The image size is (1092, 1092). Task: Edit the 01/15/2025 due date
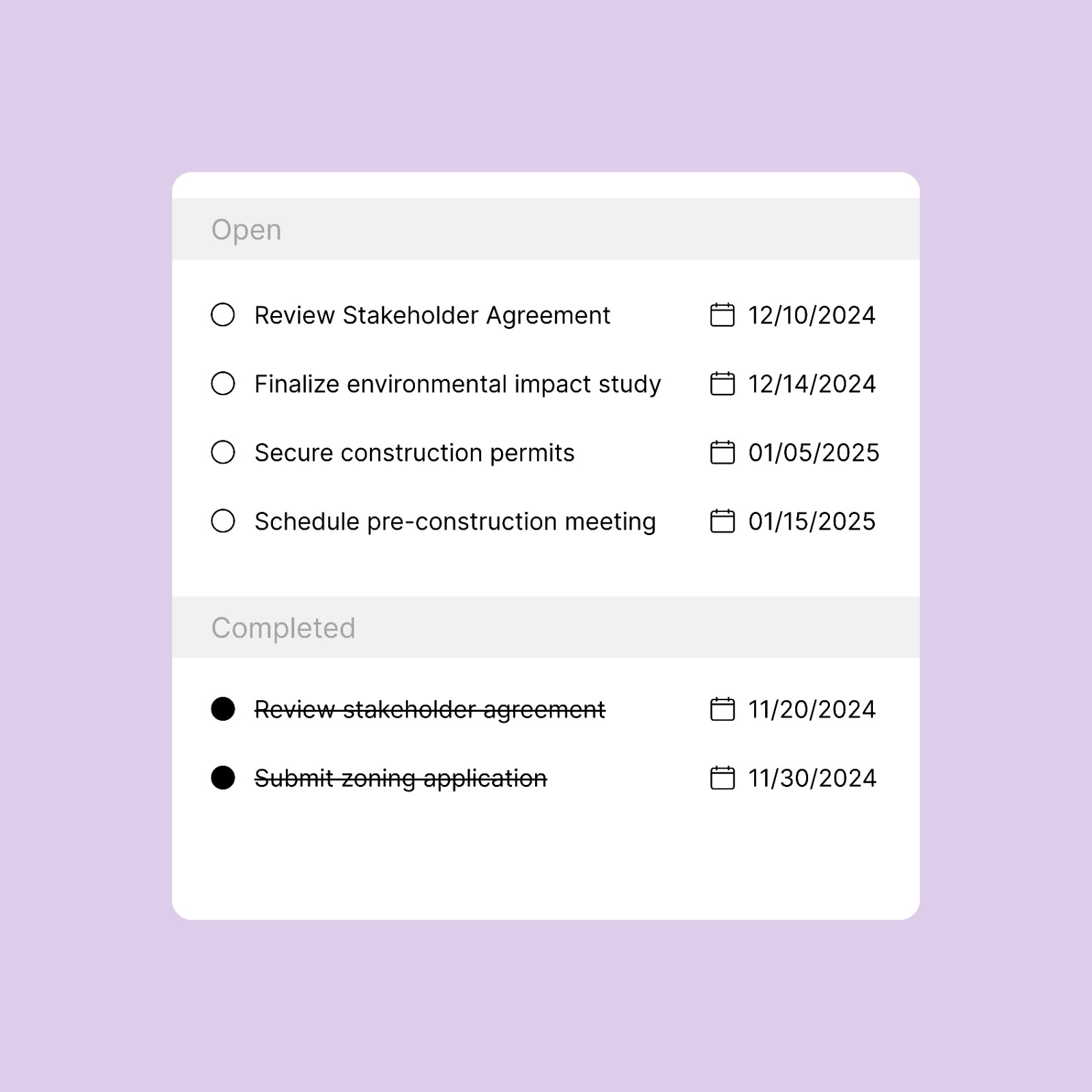click(811, 522)
